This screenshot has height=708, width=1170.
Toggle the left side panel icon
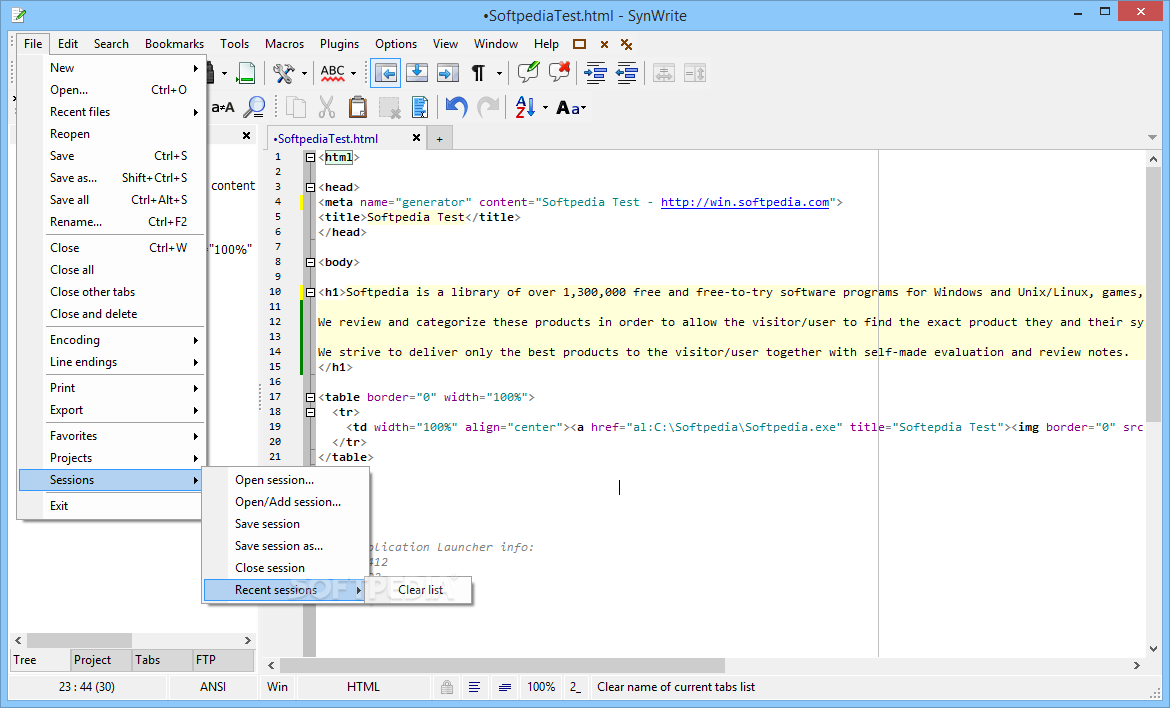point(386,73)
